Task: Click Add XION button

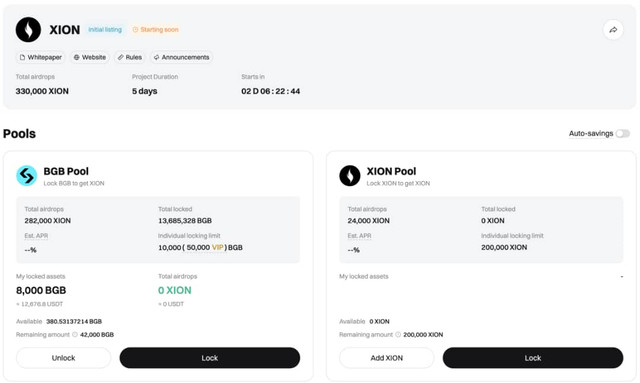Action: tap(387, 358)
